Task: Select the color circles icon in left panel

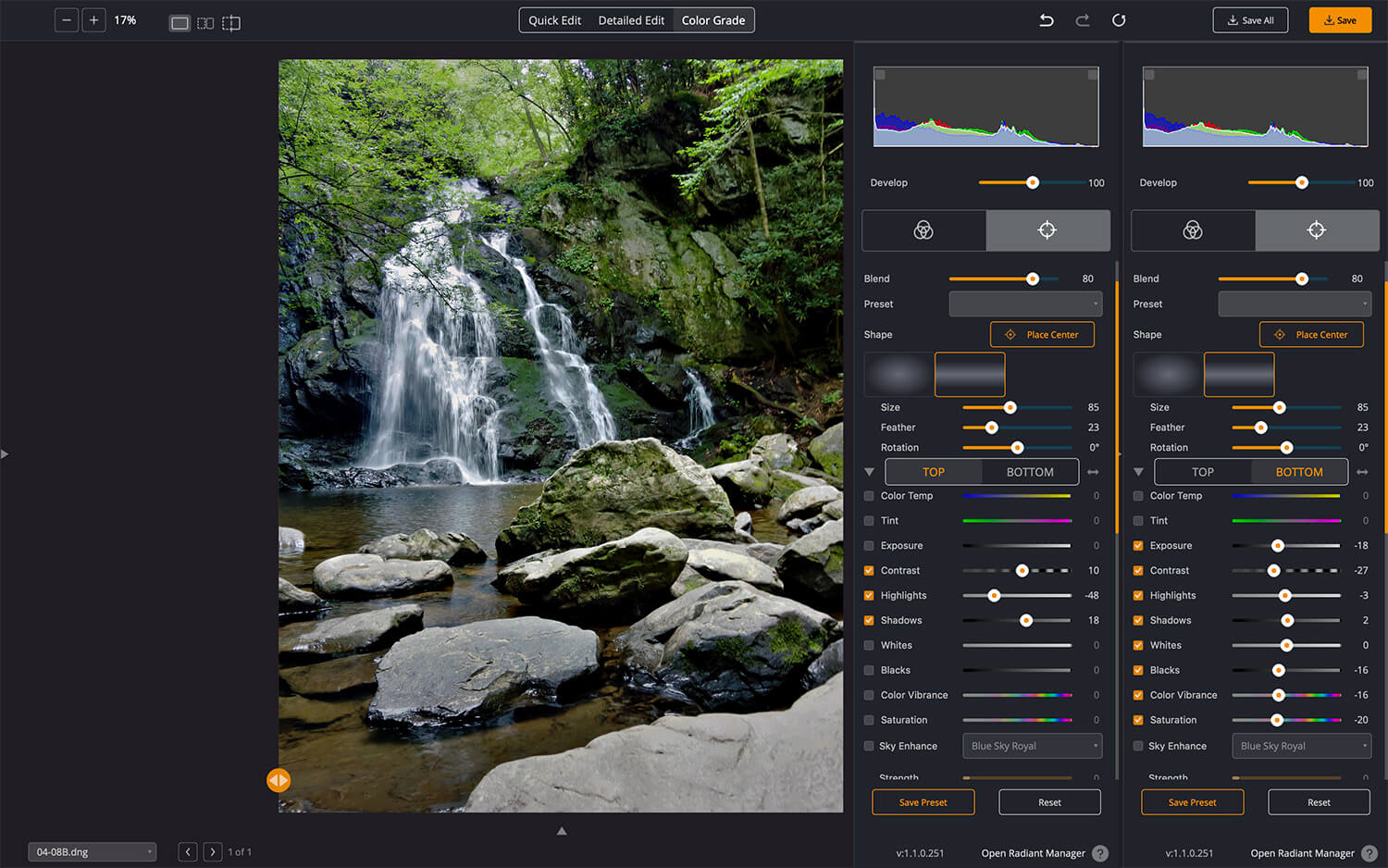Action: tap(923, 230)
